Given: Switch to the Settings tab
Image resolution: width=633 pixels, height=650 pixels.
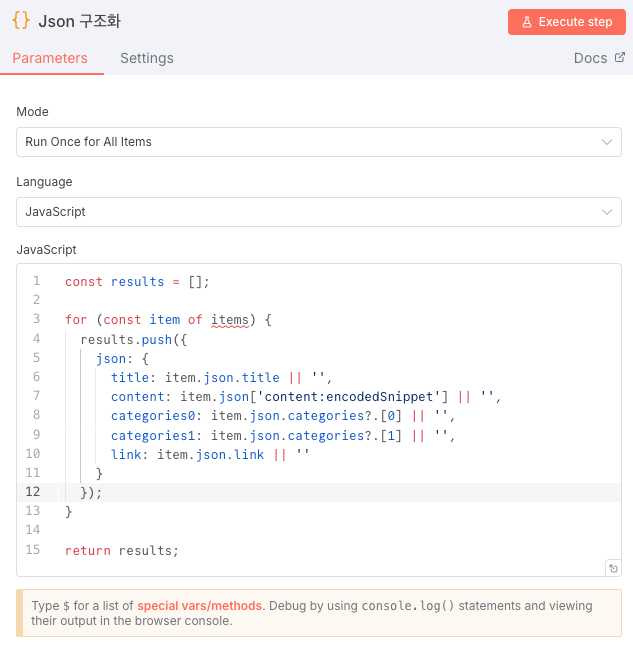Looking at the screenshot, I should 147,58.
